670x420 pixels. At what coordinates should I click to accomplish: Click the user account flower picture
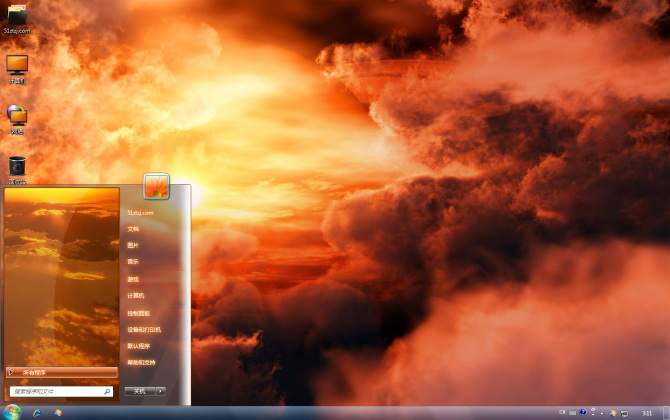[156, 186]
